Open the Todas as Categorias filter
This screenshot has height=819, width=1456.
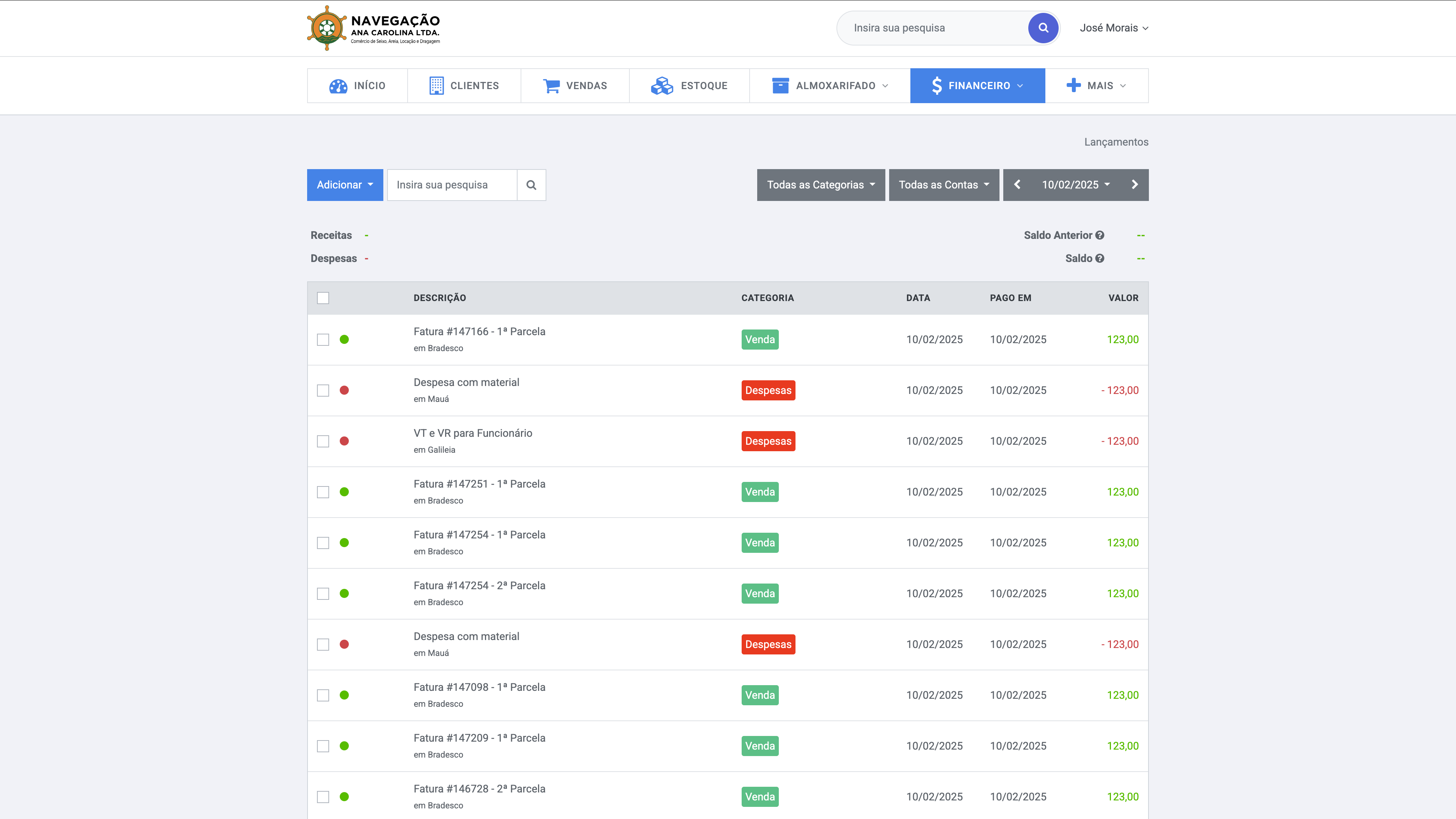tap(821, 185)
